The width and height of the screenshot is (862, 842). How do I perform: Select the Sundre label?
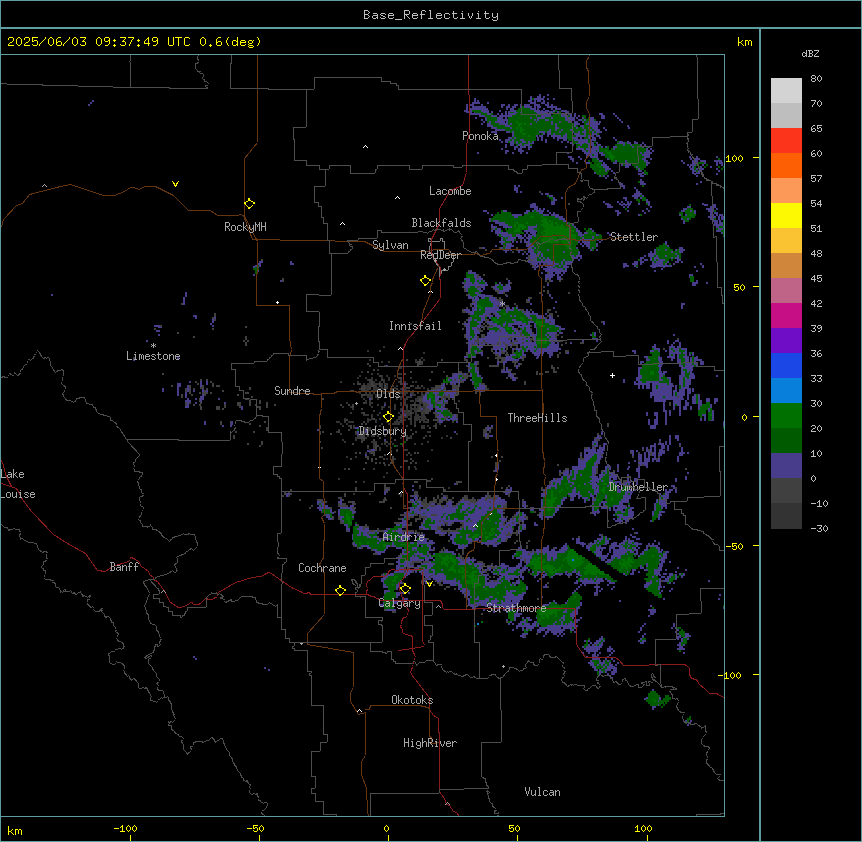tap(292, 391)
